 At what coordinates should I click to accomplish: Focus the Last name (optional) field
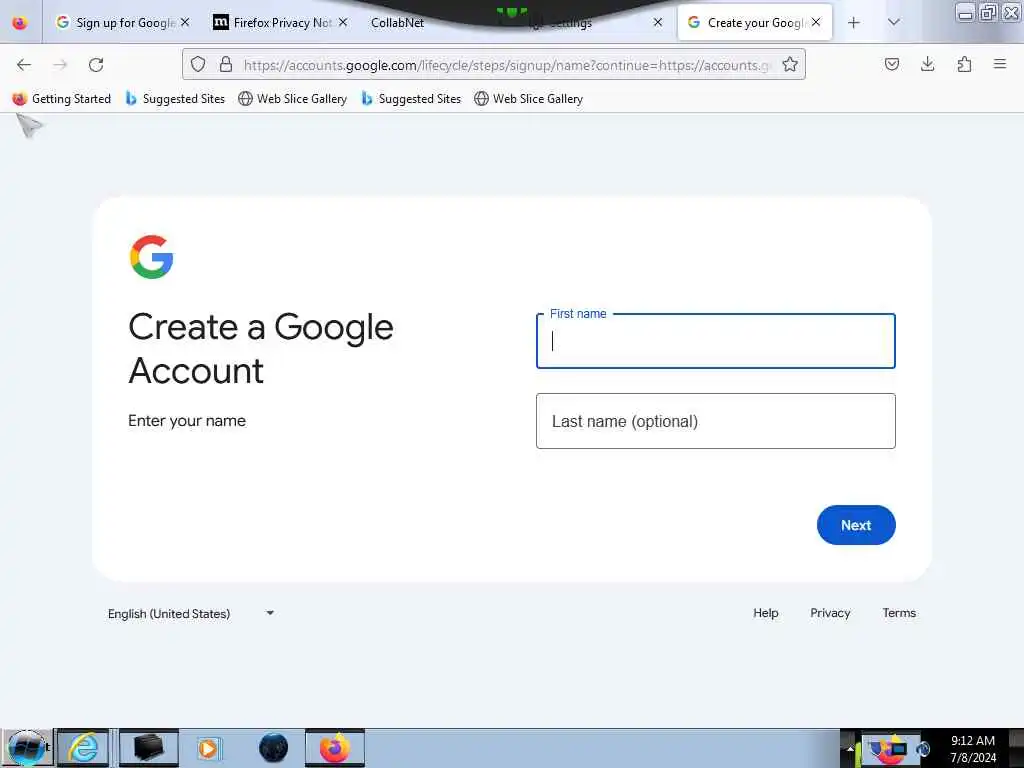pyautogui.click(x=715, y=421)
